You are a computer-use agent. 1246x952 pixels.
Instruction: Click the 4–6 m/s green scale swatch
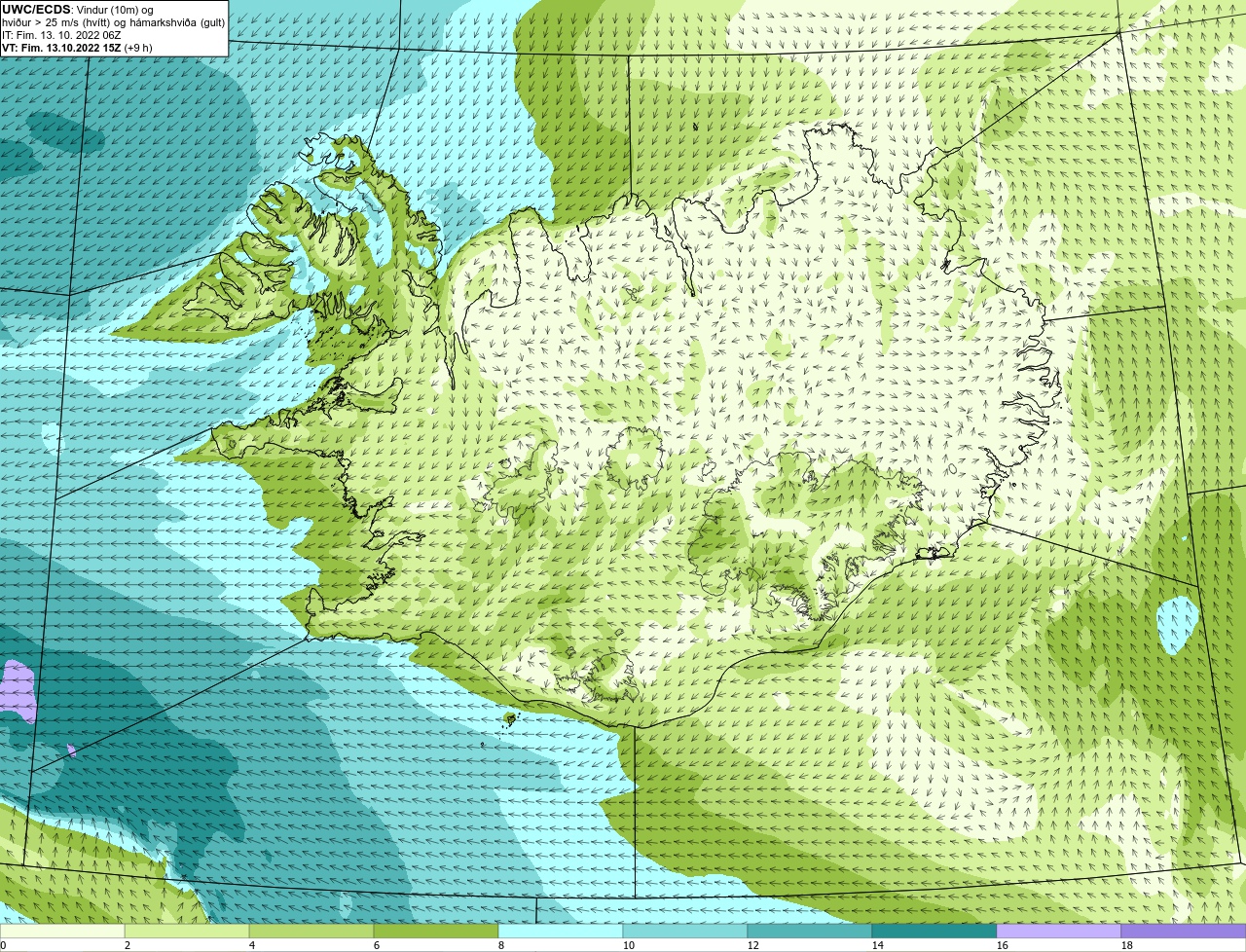click(x=311, y=931)
